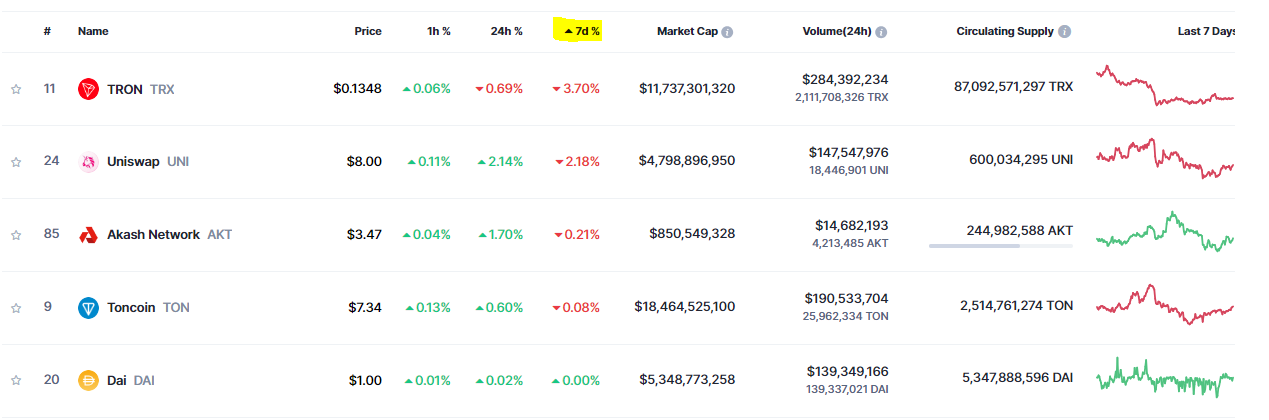Sort by the 7d % column

(x=582, y=32)
